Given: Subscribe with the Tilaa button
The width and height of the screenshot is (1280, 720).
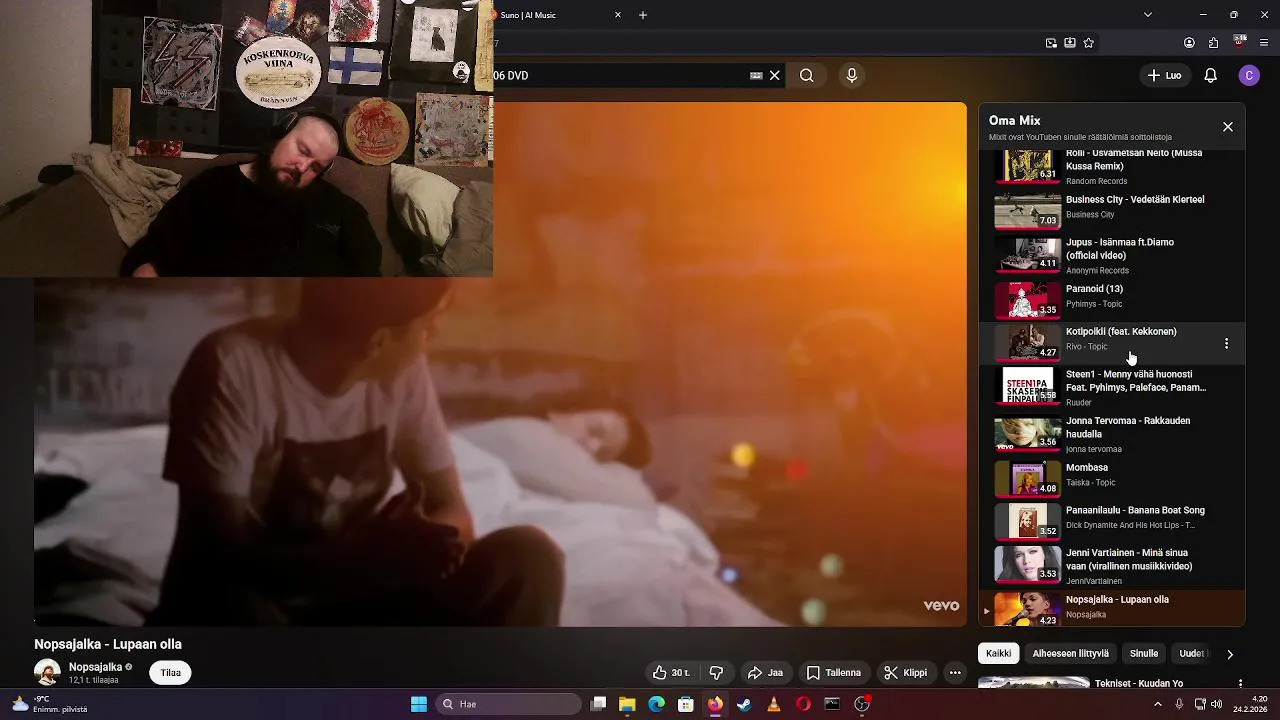Looking at the screenshot, I should tap(171, 673).
